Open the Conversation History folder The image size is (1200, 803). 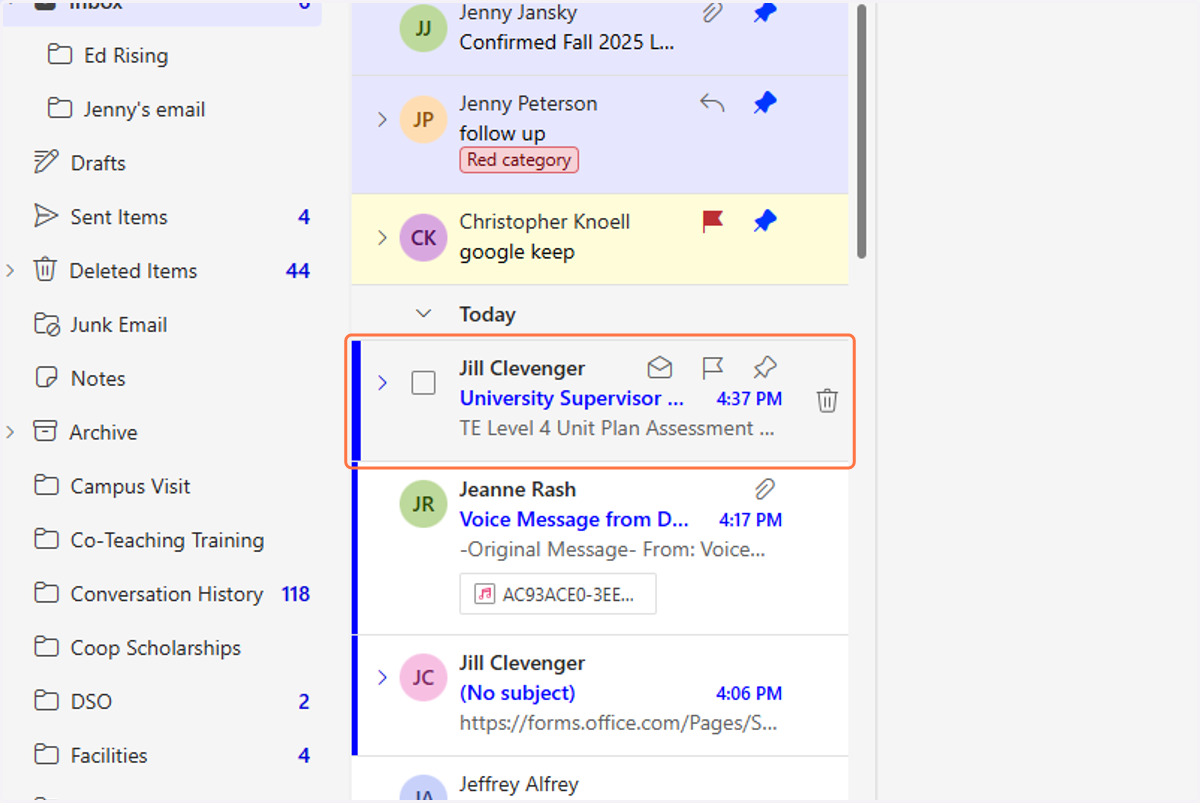tap(167, 594)
